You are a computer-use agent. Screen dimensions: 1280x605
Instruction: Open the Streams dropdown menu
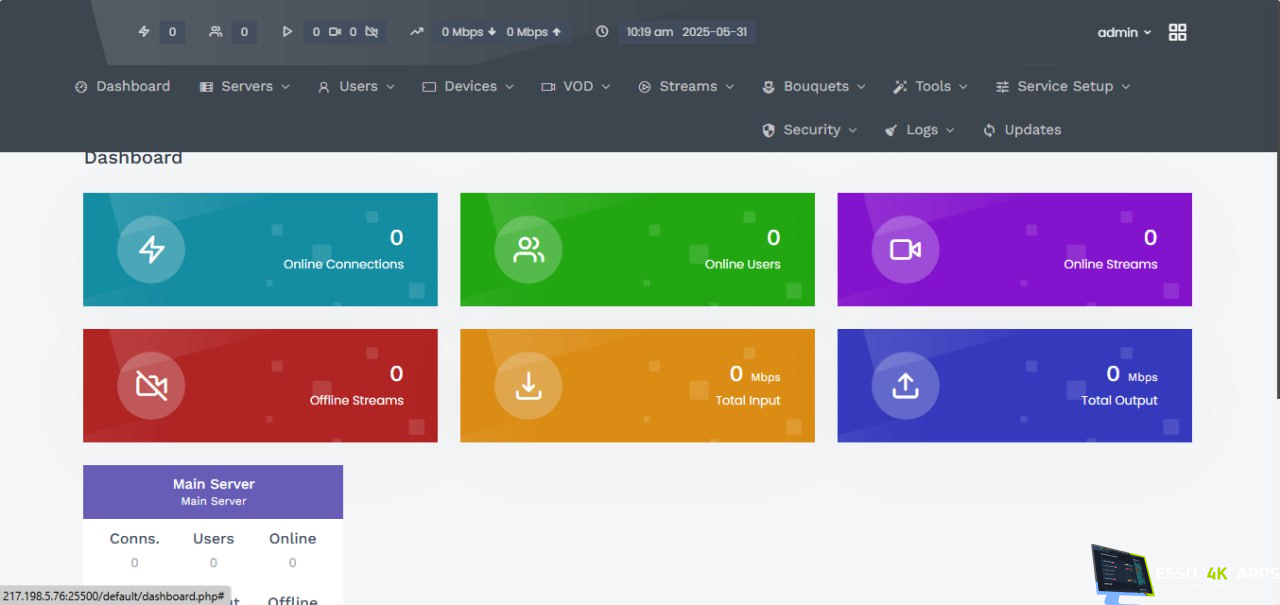coord(686,87)
